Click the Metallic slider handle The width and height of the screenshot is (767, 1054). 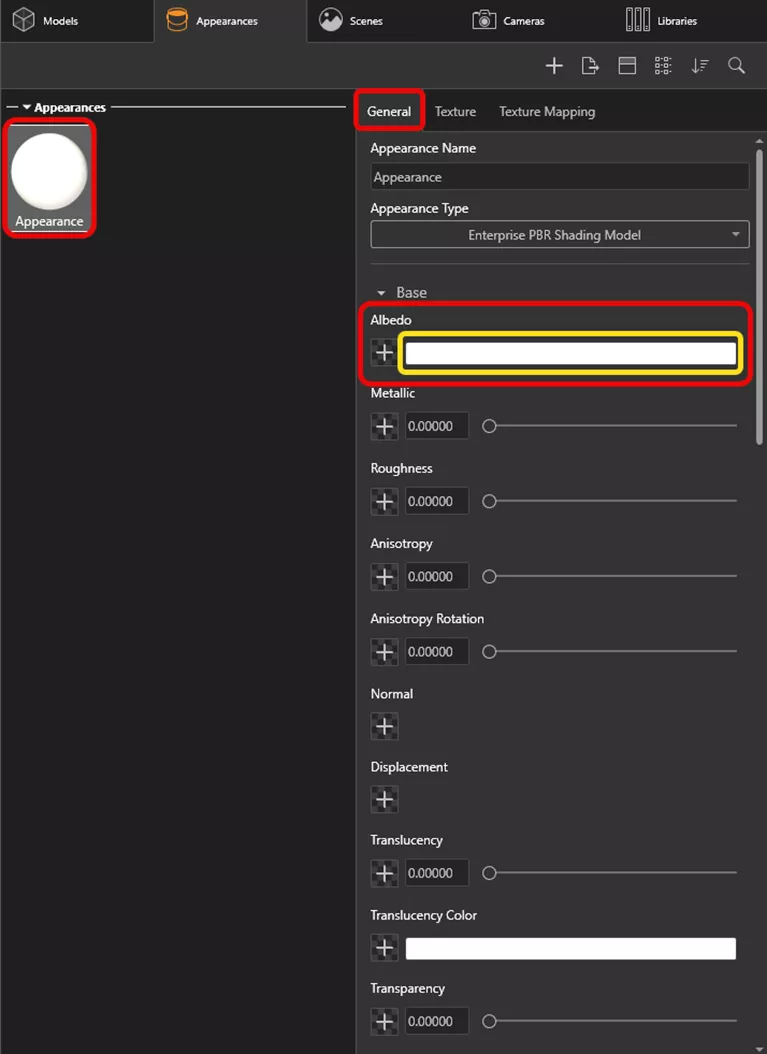[489, 426]
